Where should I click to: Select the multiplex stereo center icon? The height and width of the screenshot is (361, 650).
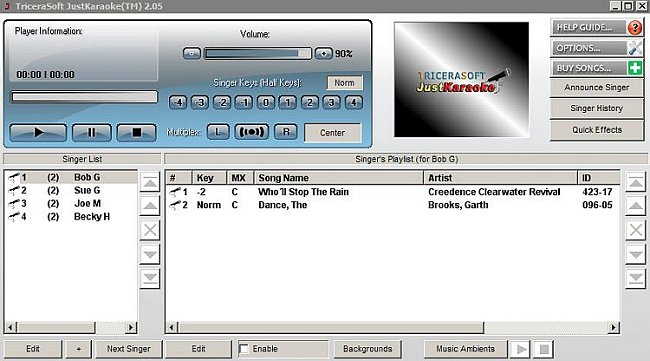point(252,132)
